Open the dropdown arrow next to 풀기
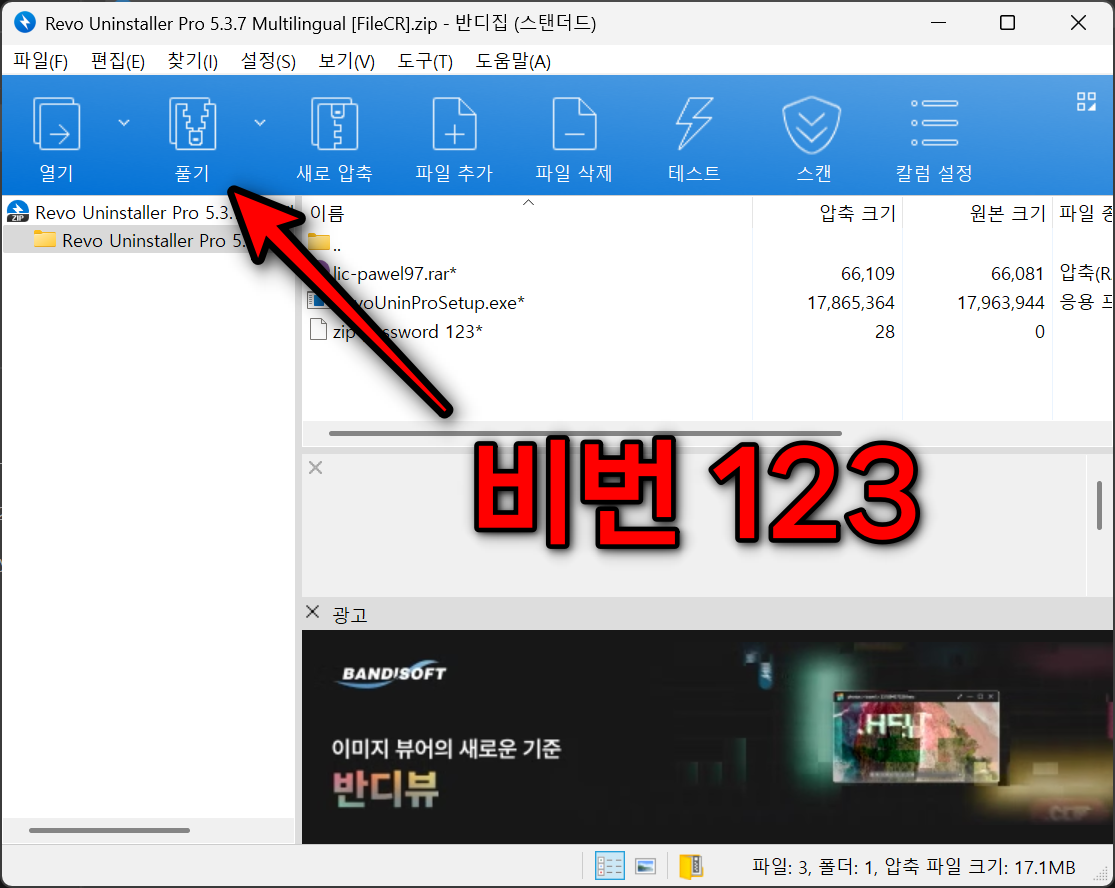This screenshot has height=888, width=1115. (260, 123)
